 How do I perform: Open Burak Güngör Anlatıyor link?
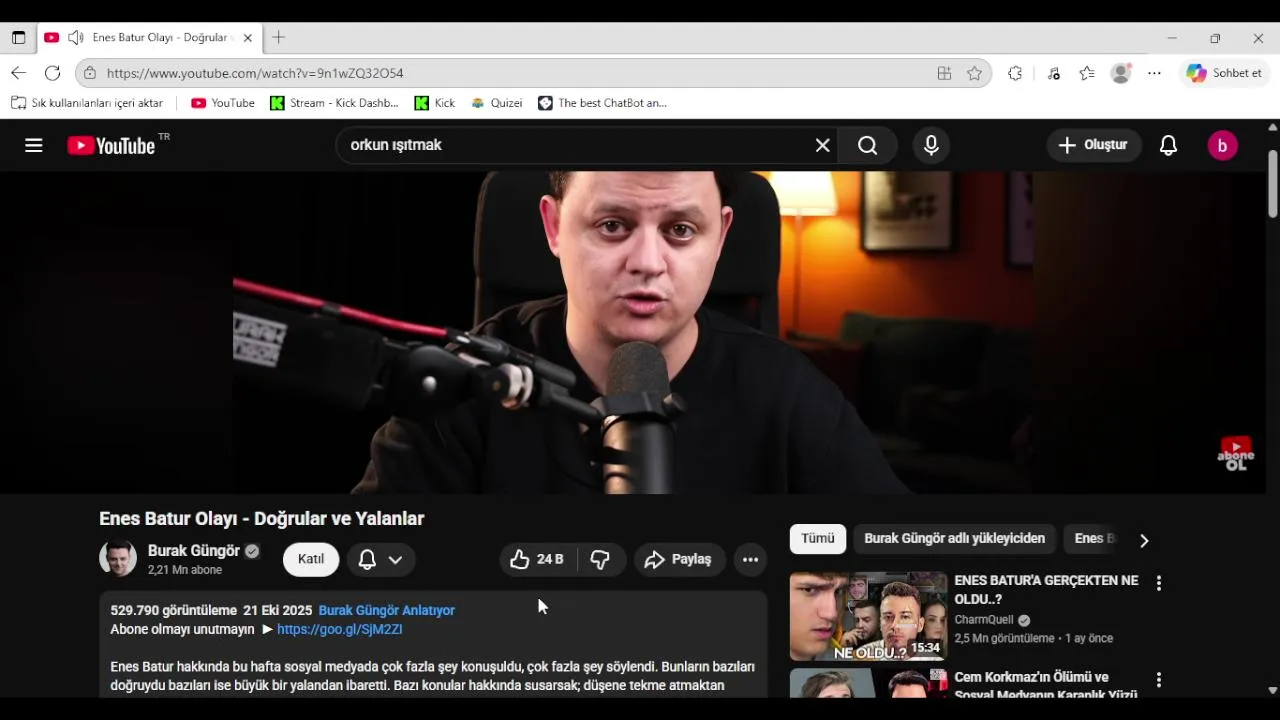387,610
